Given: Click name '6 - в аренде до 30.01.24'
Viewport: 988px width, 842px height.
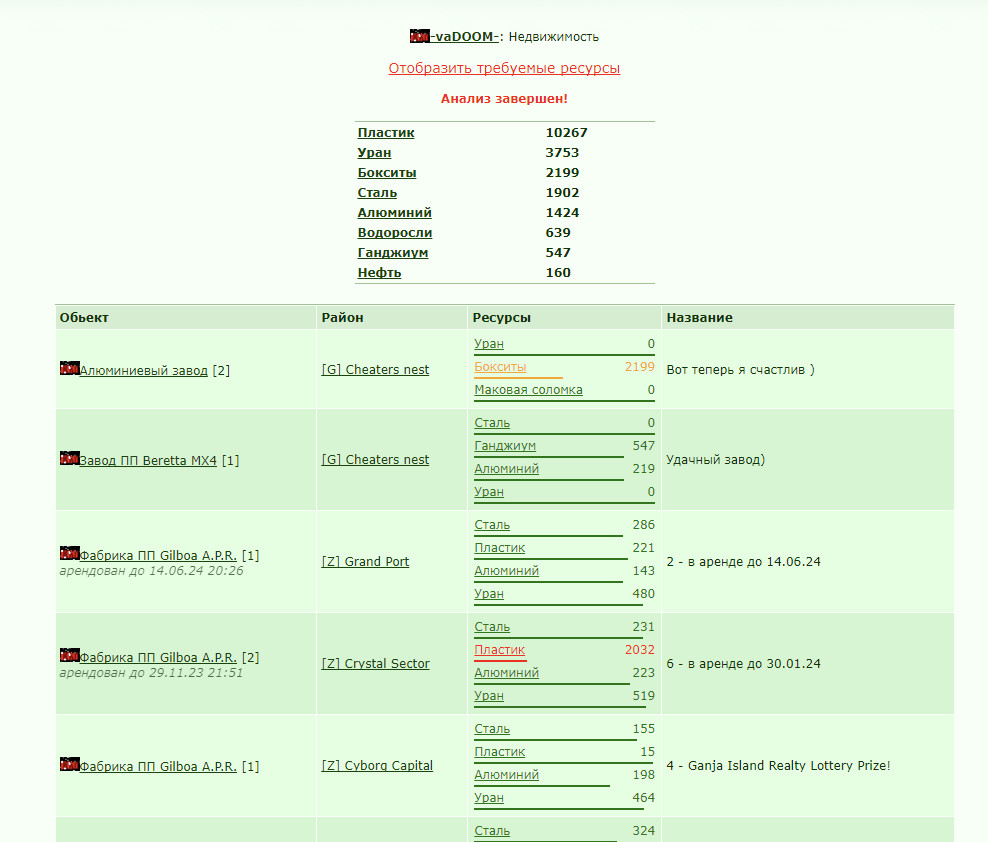Looking at the screenshot, I should click(744, 664).
